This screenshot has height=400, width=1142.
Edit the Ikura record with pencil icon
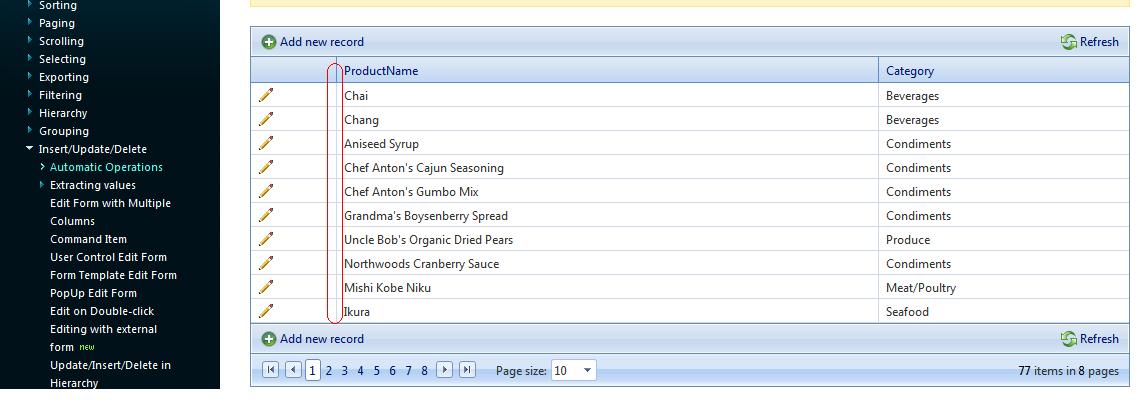pos(266,311)
